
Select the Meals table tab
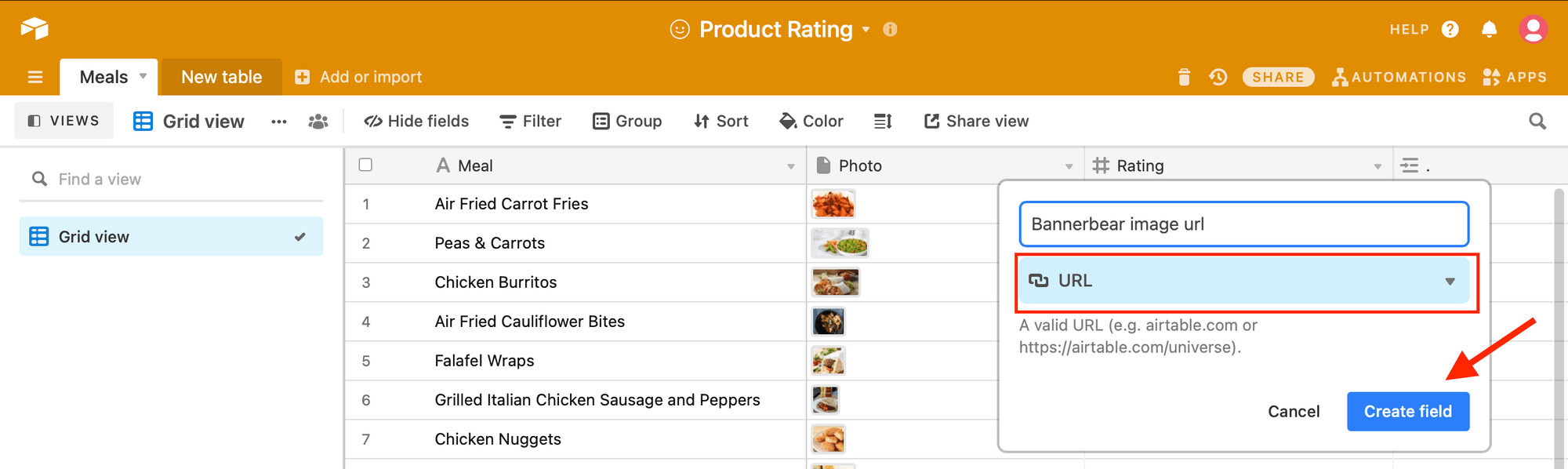(103, 77)
